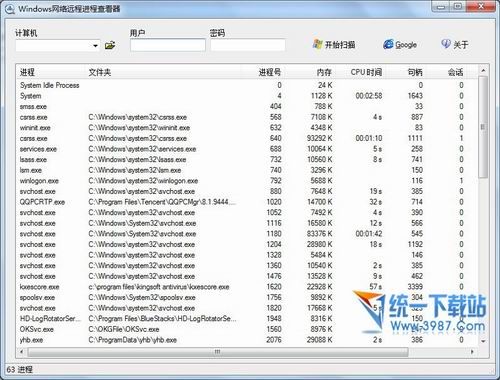Click the horizontal scrollbar left arrow
The height and width of the screenshot is (380, 500).
coord(22,352)
